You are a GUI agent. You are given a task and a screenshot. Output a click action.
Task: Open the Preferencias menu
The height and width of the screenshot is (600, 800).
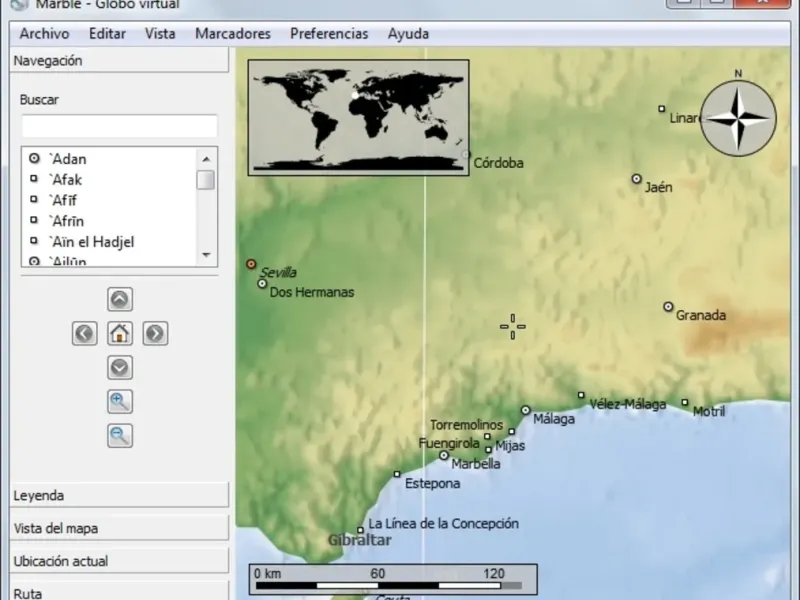click(x=329, y=34)
